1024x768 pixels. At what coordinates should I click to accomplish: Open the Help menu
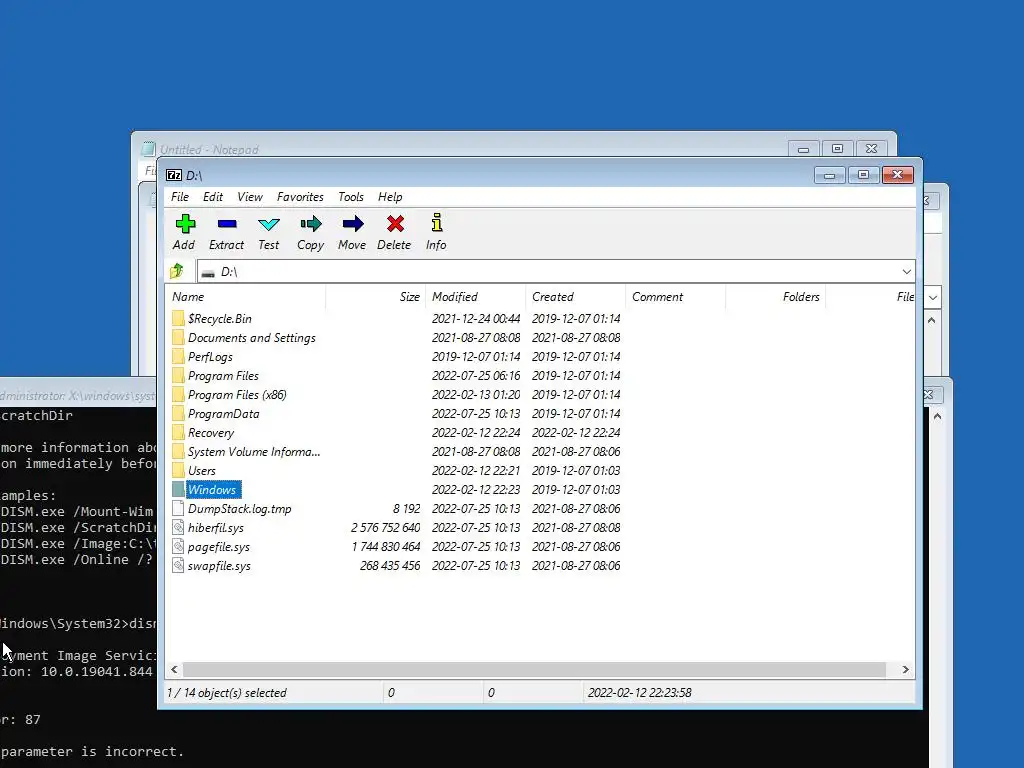[x=390, y=197]
